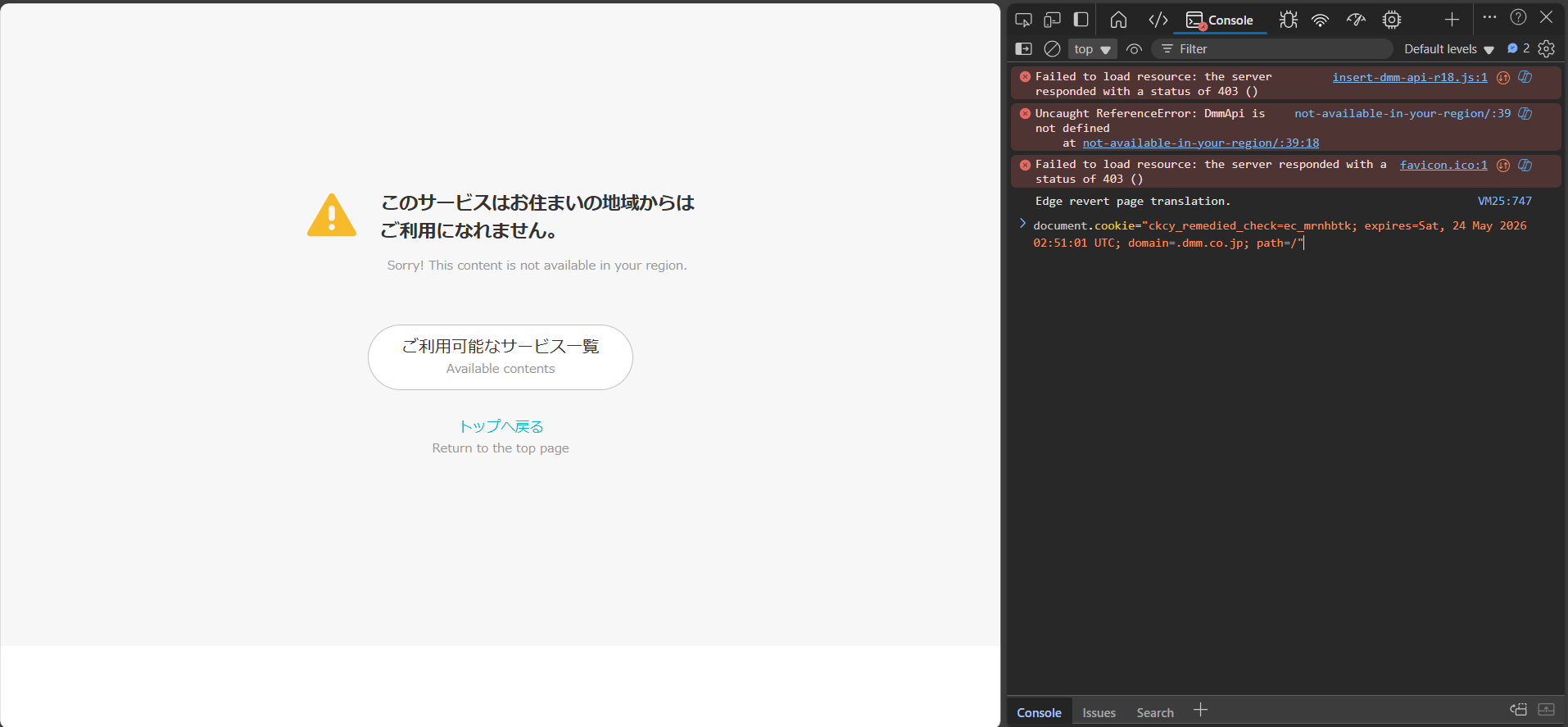This screenshot has width=1568, height=727.
Task: Click the 'Return to the top page' text
Action: [x=501, y=448]
